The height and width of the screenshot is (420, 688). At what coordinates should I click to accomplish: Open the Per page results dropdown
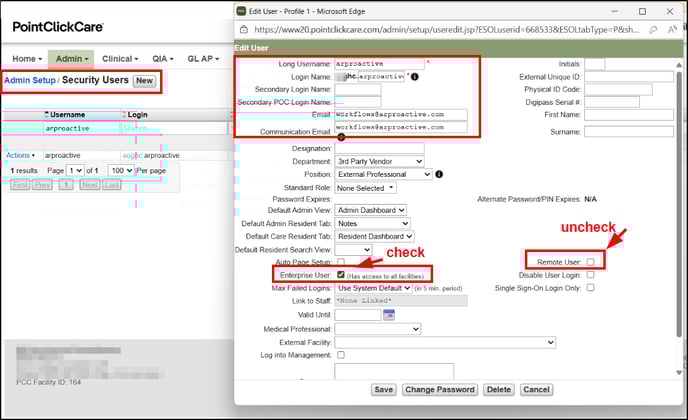click(x=121, y=171)
